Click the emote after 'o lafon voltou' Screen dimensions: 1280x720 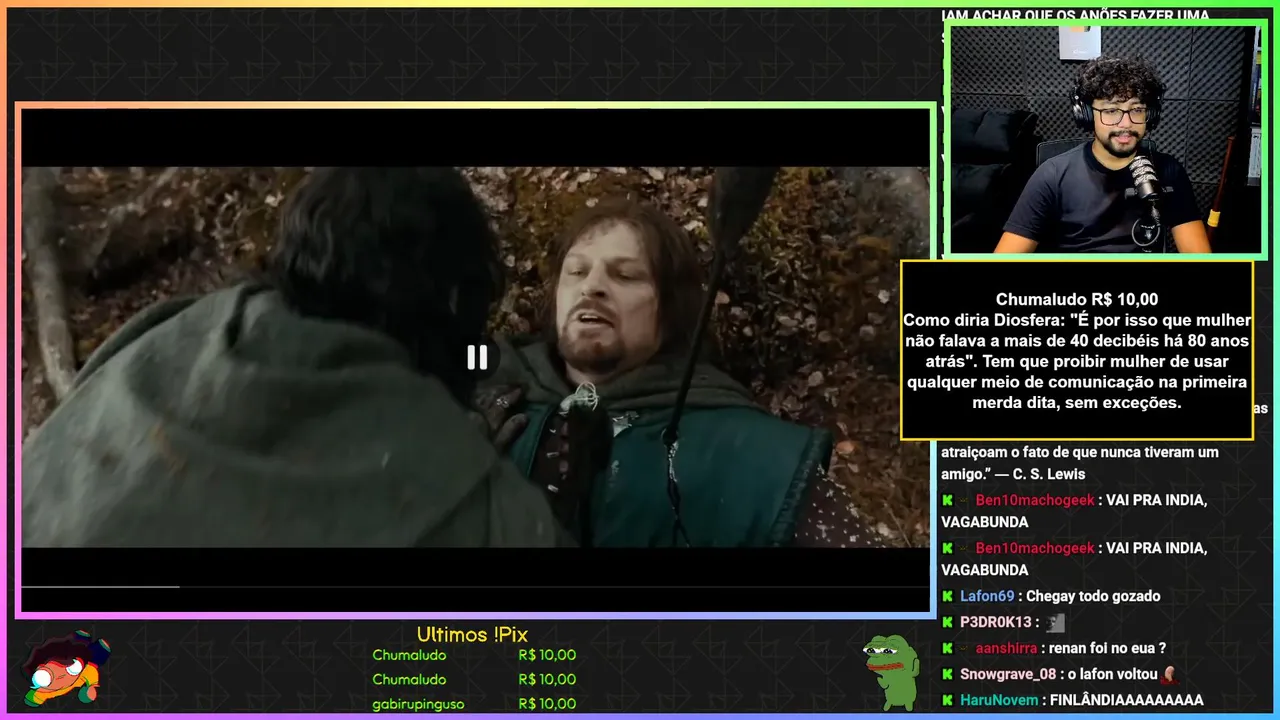(x=1168, y=674)
